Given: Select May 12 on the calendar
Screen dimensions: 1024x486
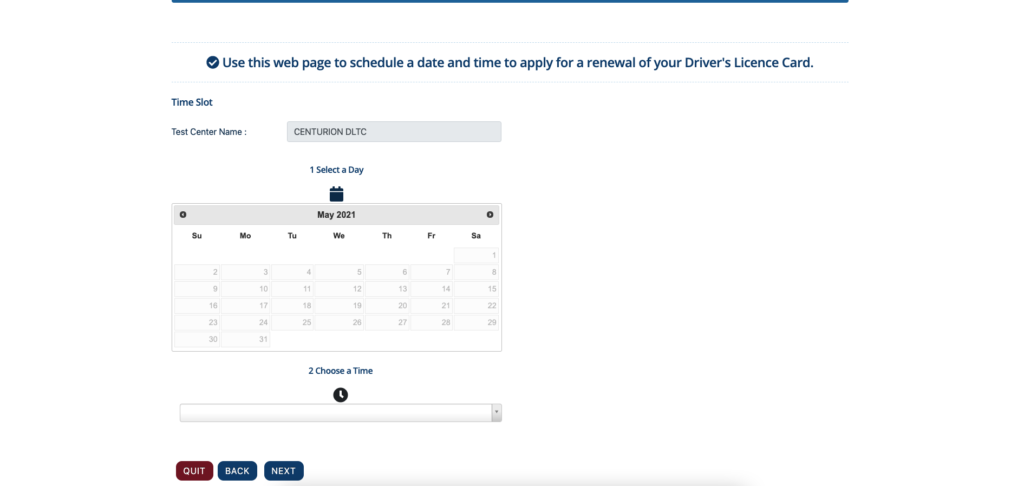Looking at the screenshot, I should [339, 289].
